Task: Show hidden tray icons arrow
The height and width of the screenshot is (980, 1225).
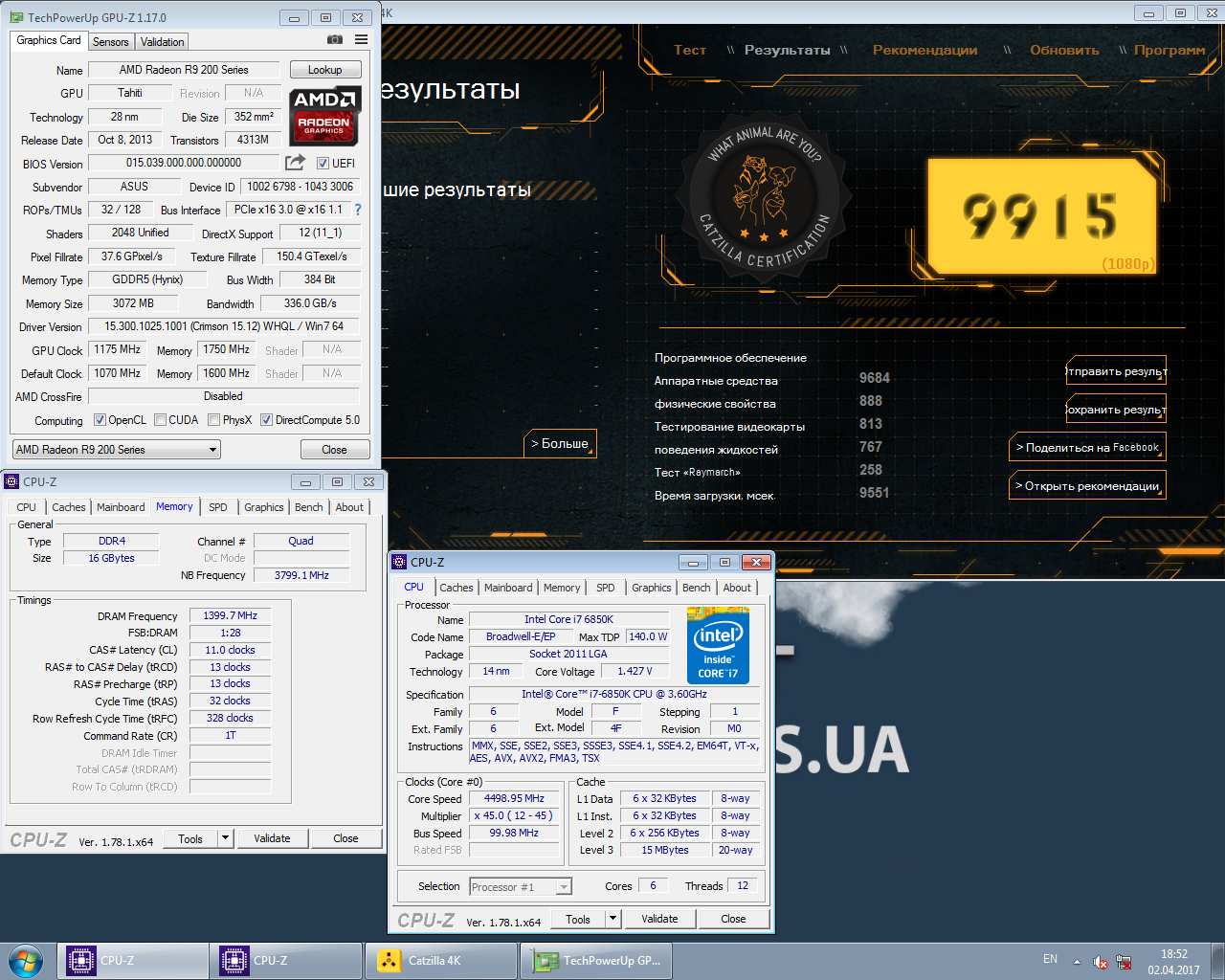Action: point(1077,962)
